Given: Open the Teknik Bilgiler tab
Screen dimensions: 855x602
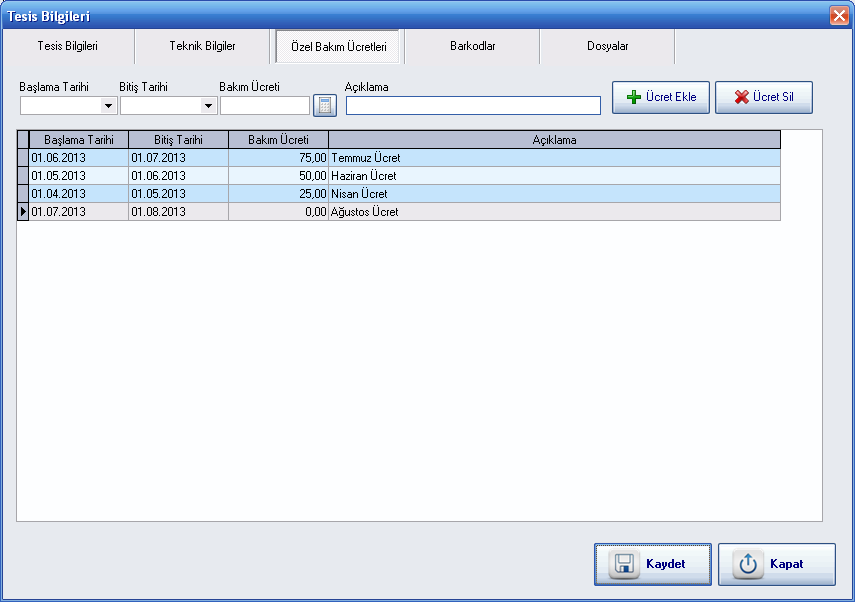Looking at the screenshot, I should pyautogui.click(x=202, y=46).
